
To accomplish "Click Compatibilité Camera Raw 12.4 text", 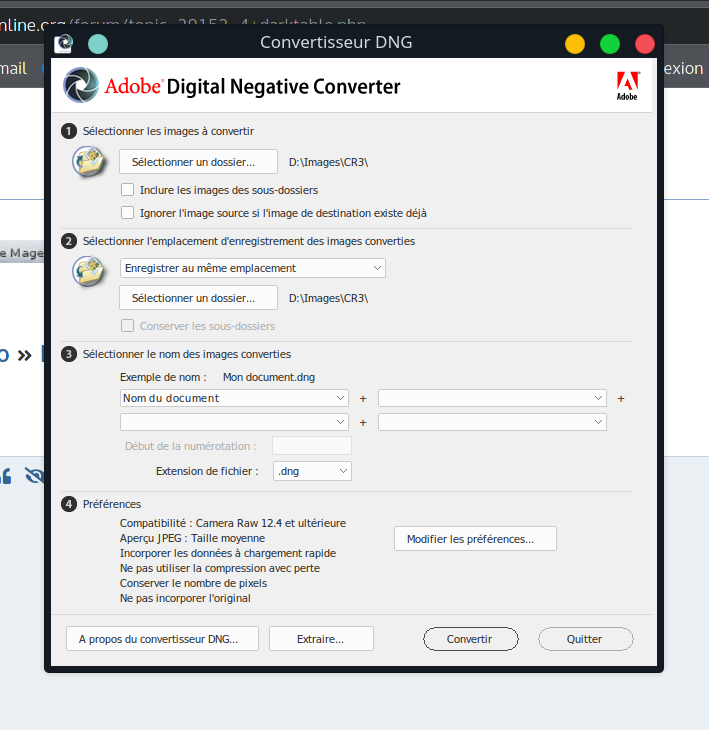I will pyautogui.click(x=233, y=523).
